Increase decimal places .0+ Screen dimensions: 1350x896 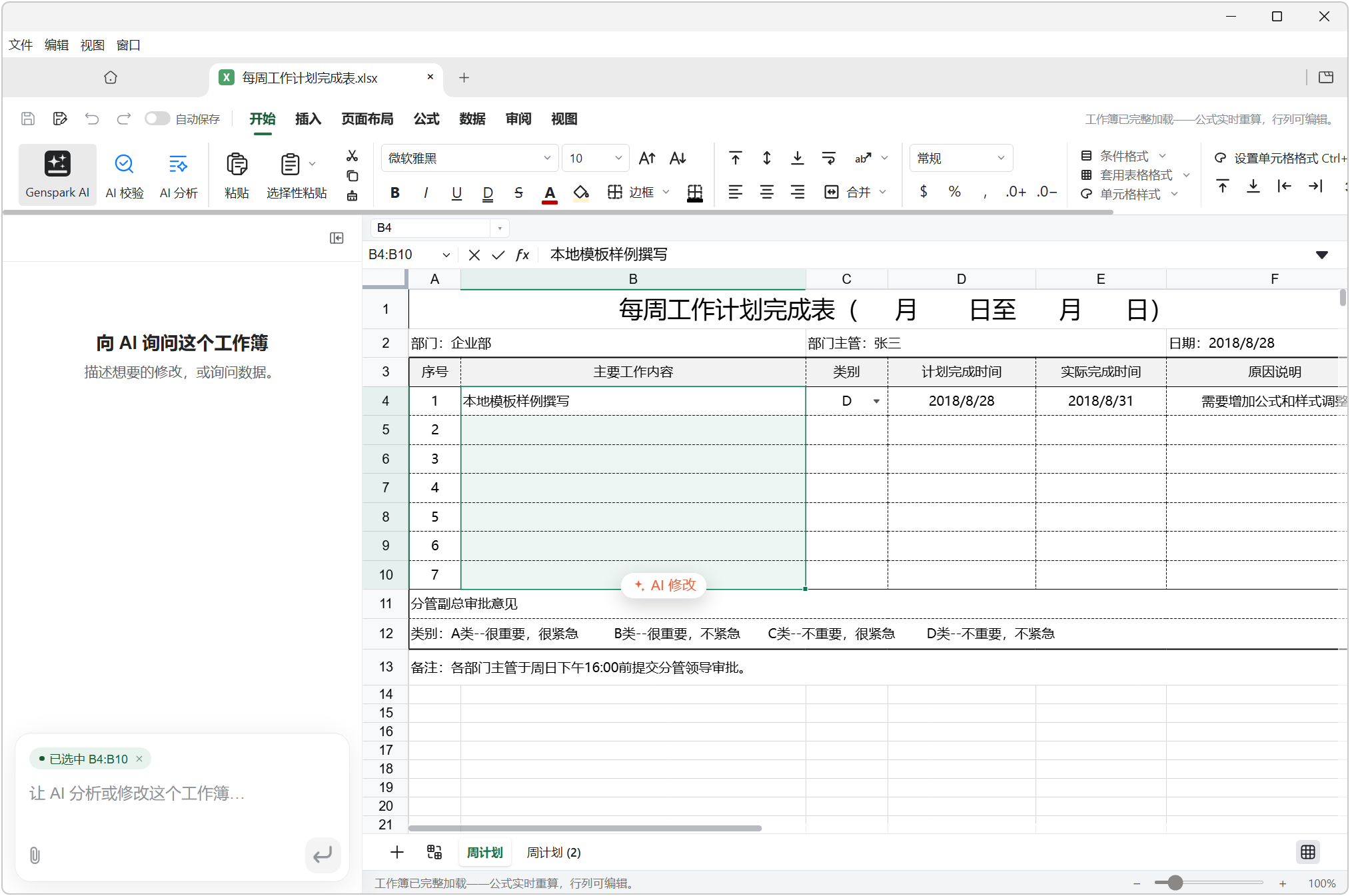click(x=1015, y=192)
